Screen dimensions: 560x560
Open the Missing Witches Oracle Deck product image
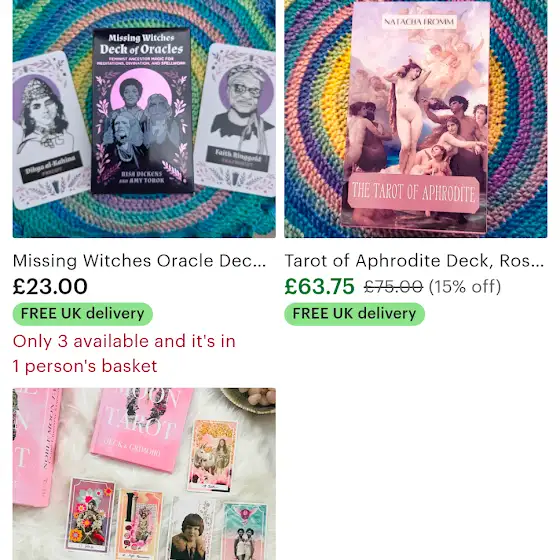(144, 119)
